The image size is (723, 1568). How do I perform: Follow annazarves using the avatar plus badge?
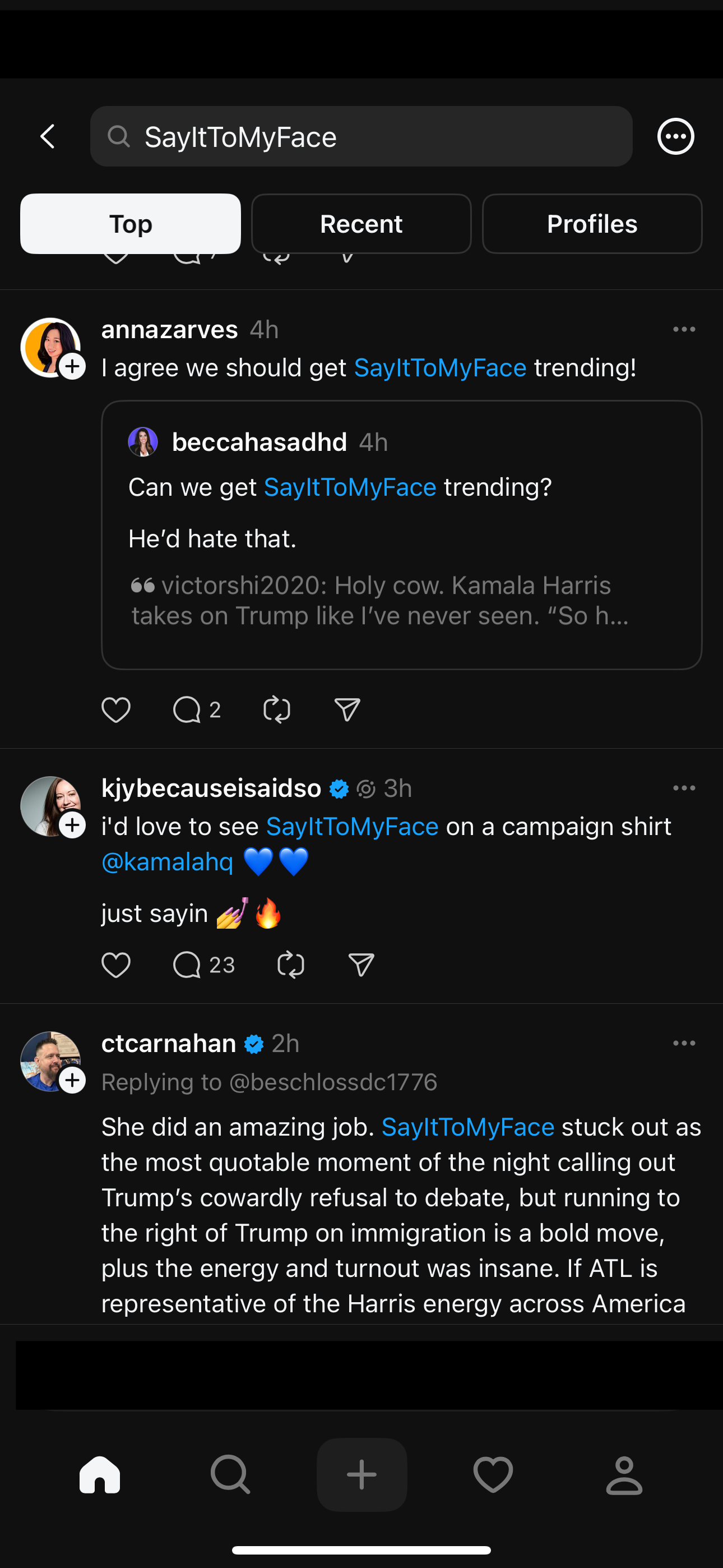point(72,366)
